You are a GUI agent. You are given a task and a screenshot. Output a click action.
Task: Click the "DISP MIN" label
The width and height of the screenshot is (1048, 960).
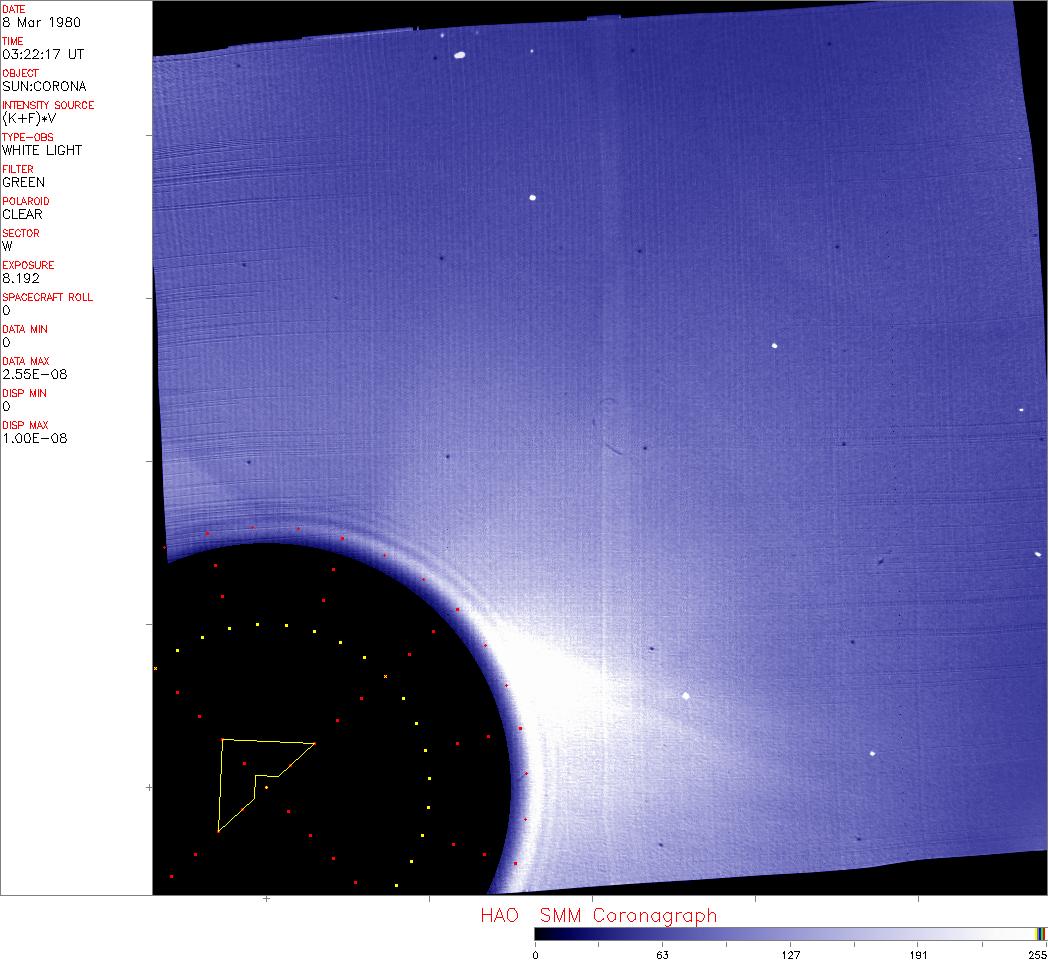tap(23, 393)
